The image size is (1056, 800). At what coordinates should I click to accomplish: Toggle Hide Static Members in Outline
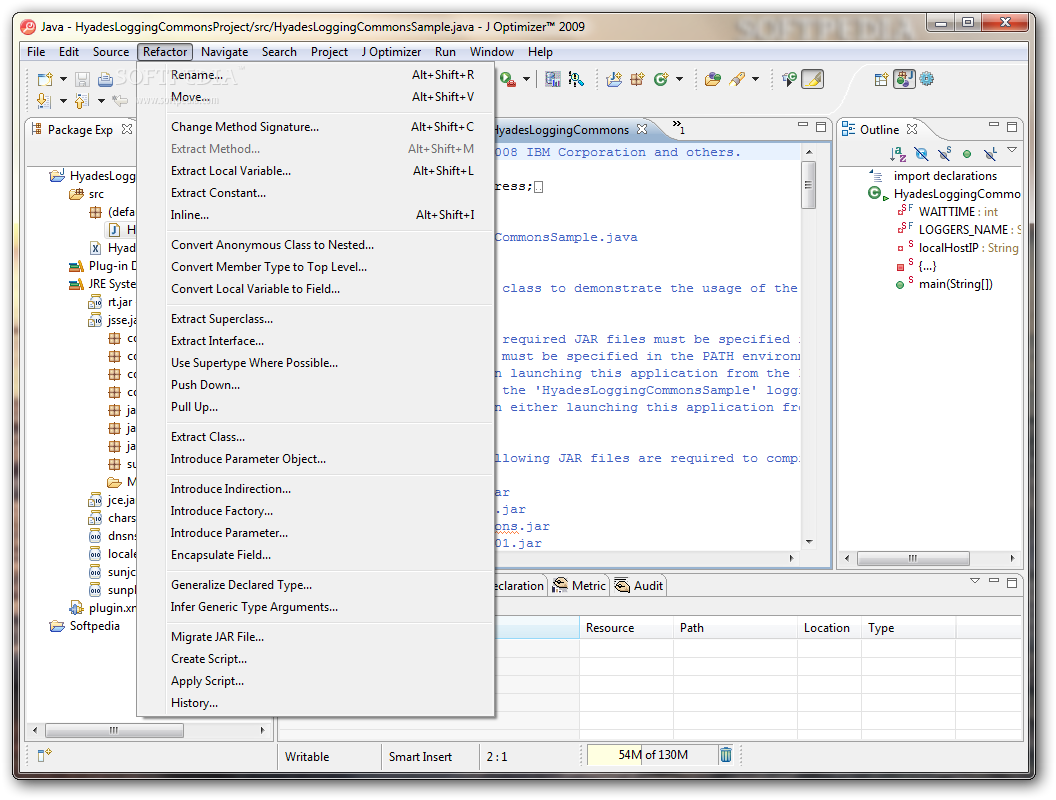[x=945, y=154]
